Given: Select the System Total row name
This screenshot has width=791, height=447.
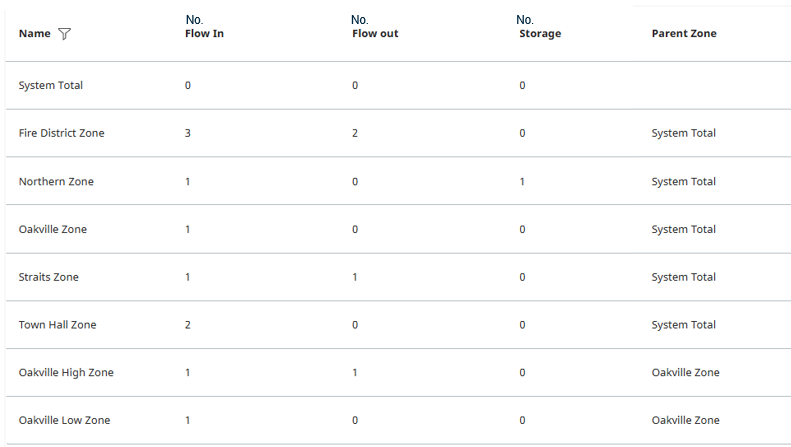Looking at the screenshot, I should [50, 85].
